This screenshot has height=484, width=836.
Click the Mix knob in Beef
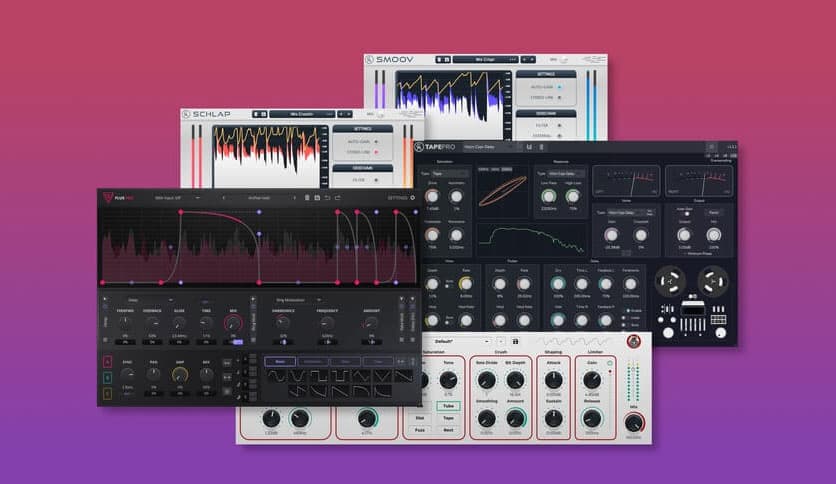[634, 423]
